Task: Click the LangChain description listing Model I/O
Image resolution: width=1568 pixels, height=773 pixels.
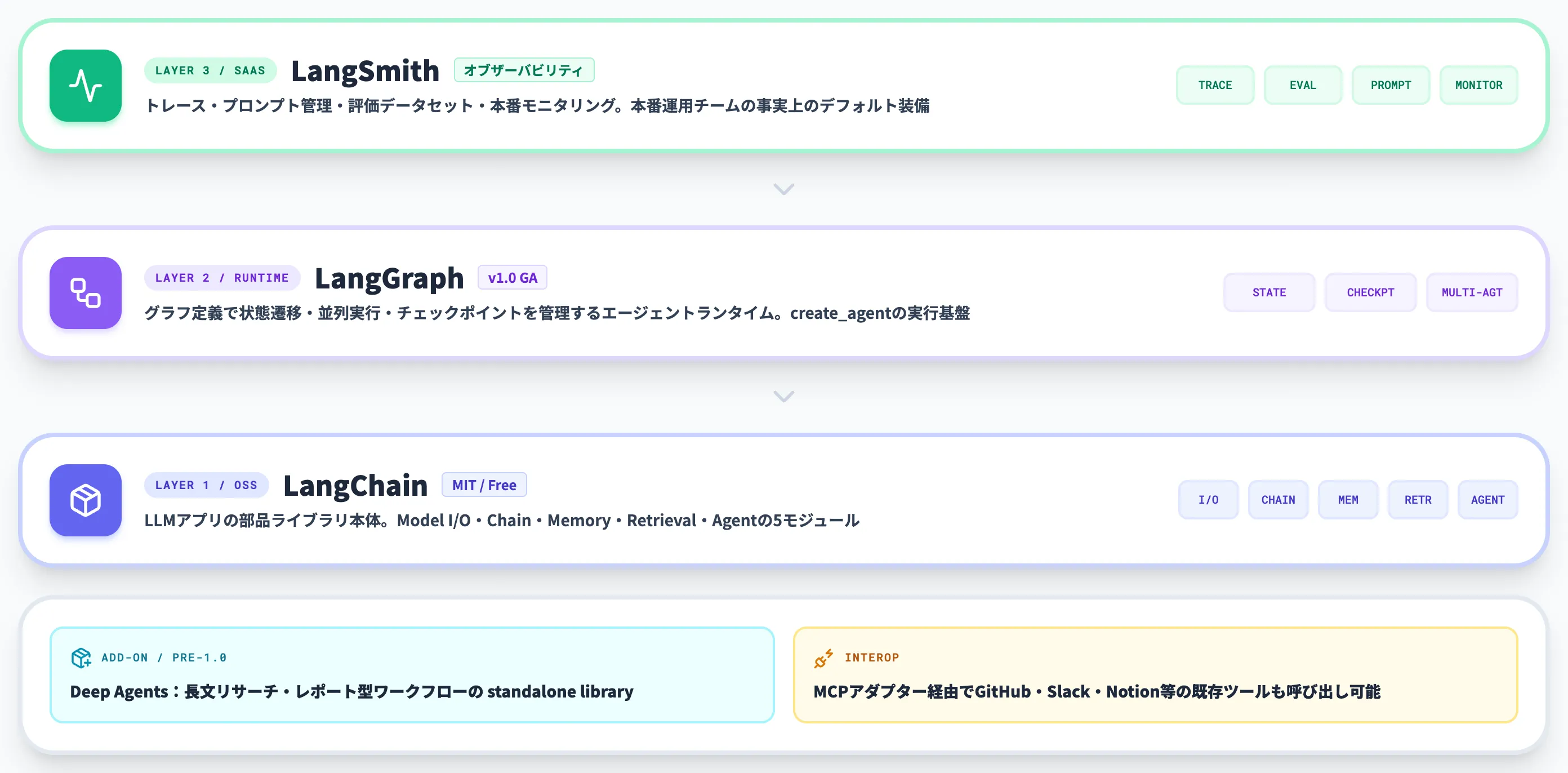Action: tap(502, 520)
